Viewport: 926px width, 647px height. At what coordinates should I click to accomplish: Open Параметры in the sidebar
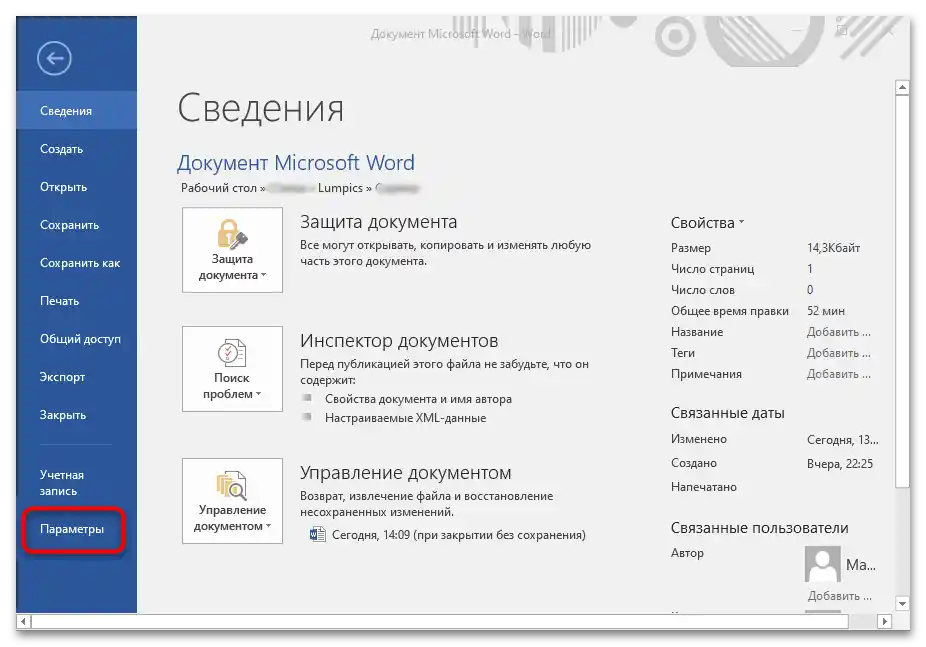[74, 529]
